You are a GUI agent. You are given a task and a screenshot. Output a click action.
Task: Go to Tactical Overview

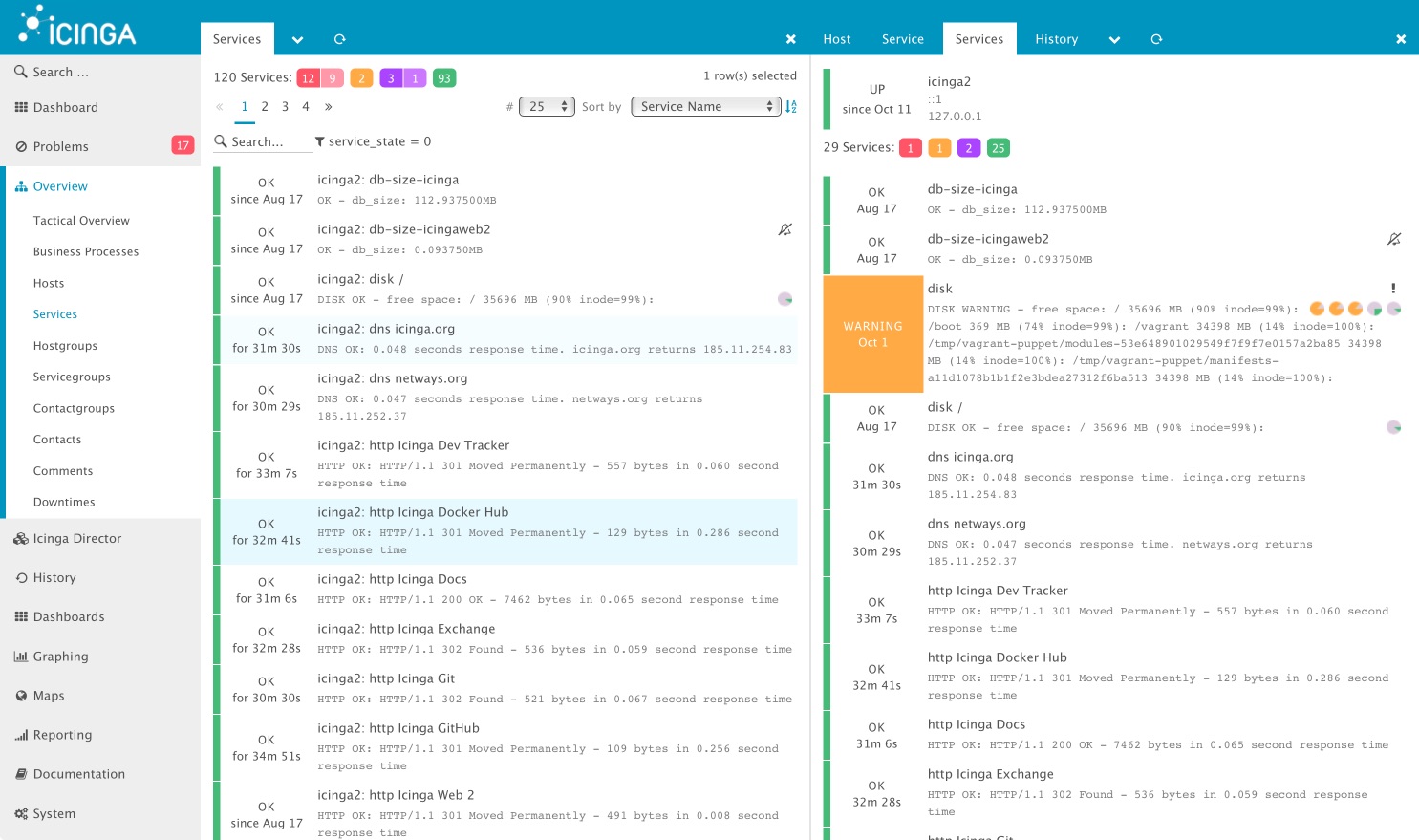pos(81,221)
